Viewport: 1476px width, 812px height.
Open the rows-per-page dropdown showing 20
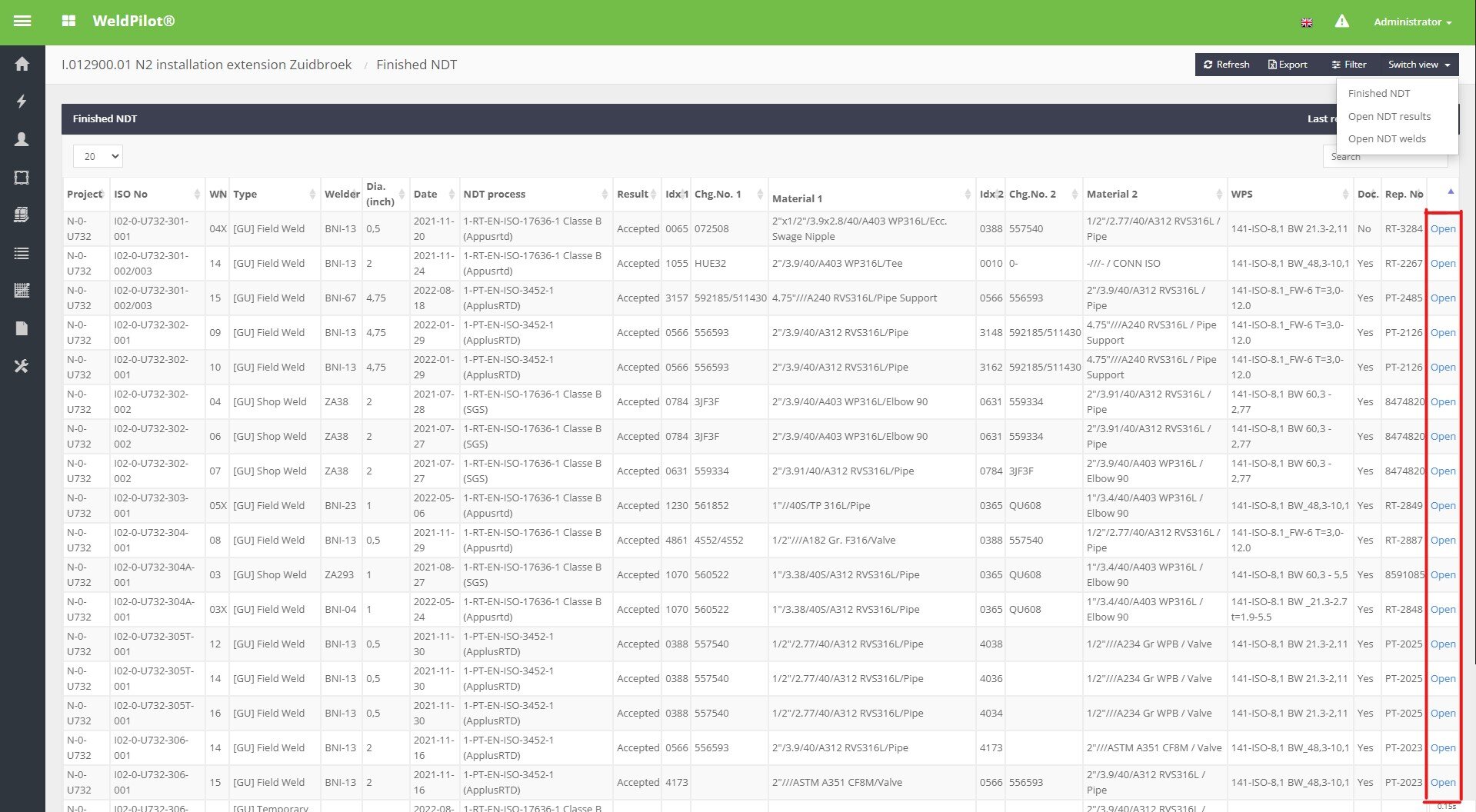(x=98, y=156)
